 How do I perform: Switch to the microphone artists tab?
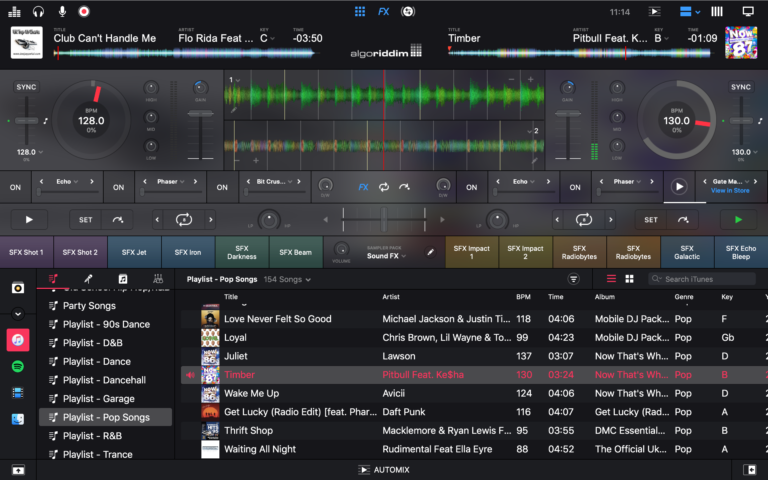(x=88, y=279)
